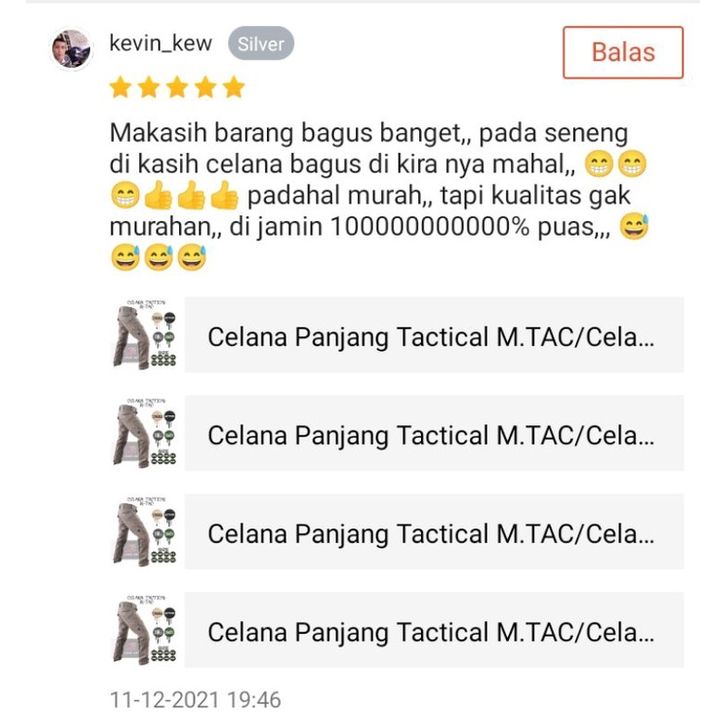The height and width of the screenshot is (726, 726).
Task: Open the fourth tactical pants product thumbnail
Action: point(145,630)
